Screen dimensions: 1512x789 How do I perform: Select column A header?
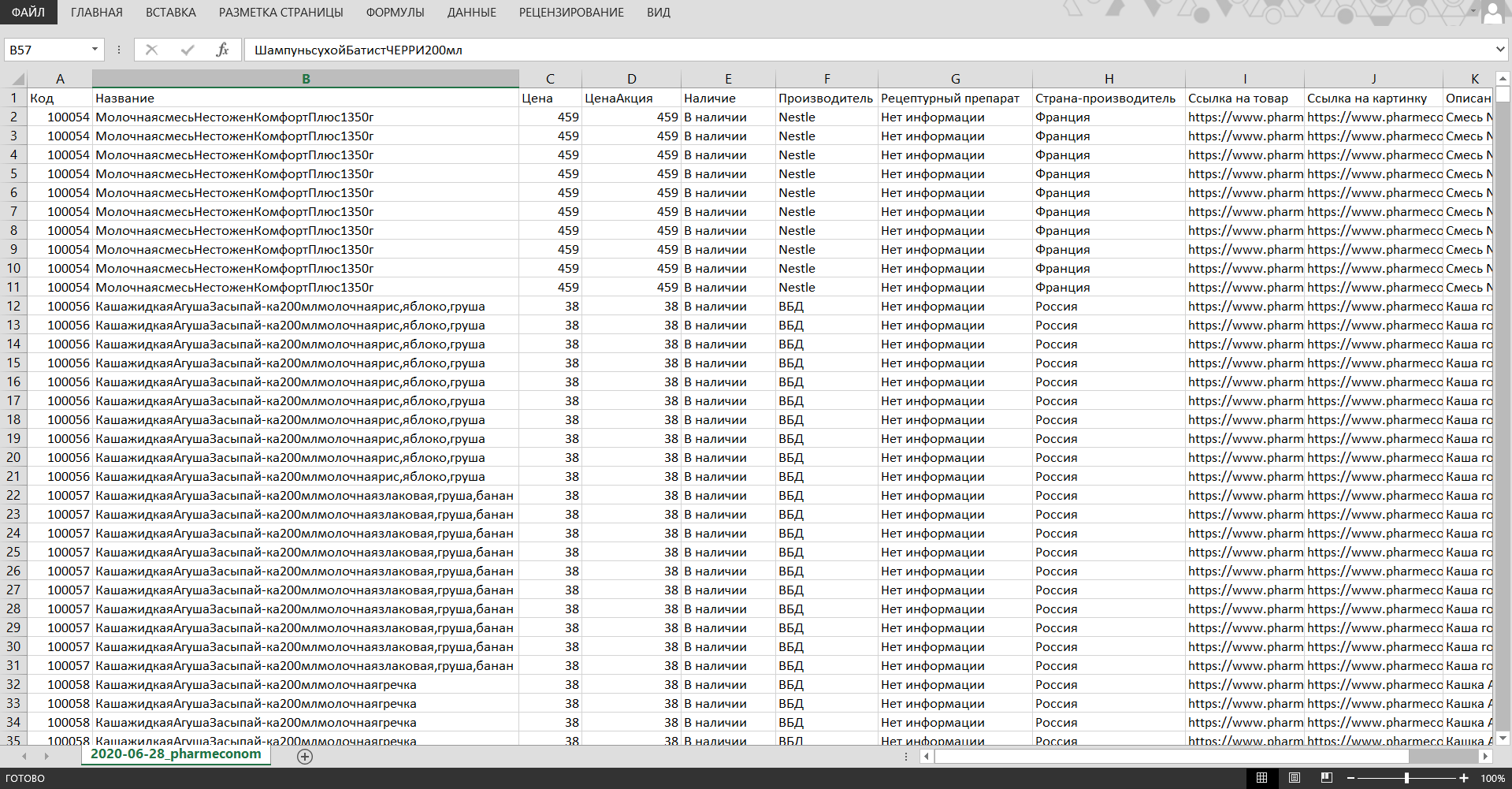pyautogui.click(x=60, y=79)
